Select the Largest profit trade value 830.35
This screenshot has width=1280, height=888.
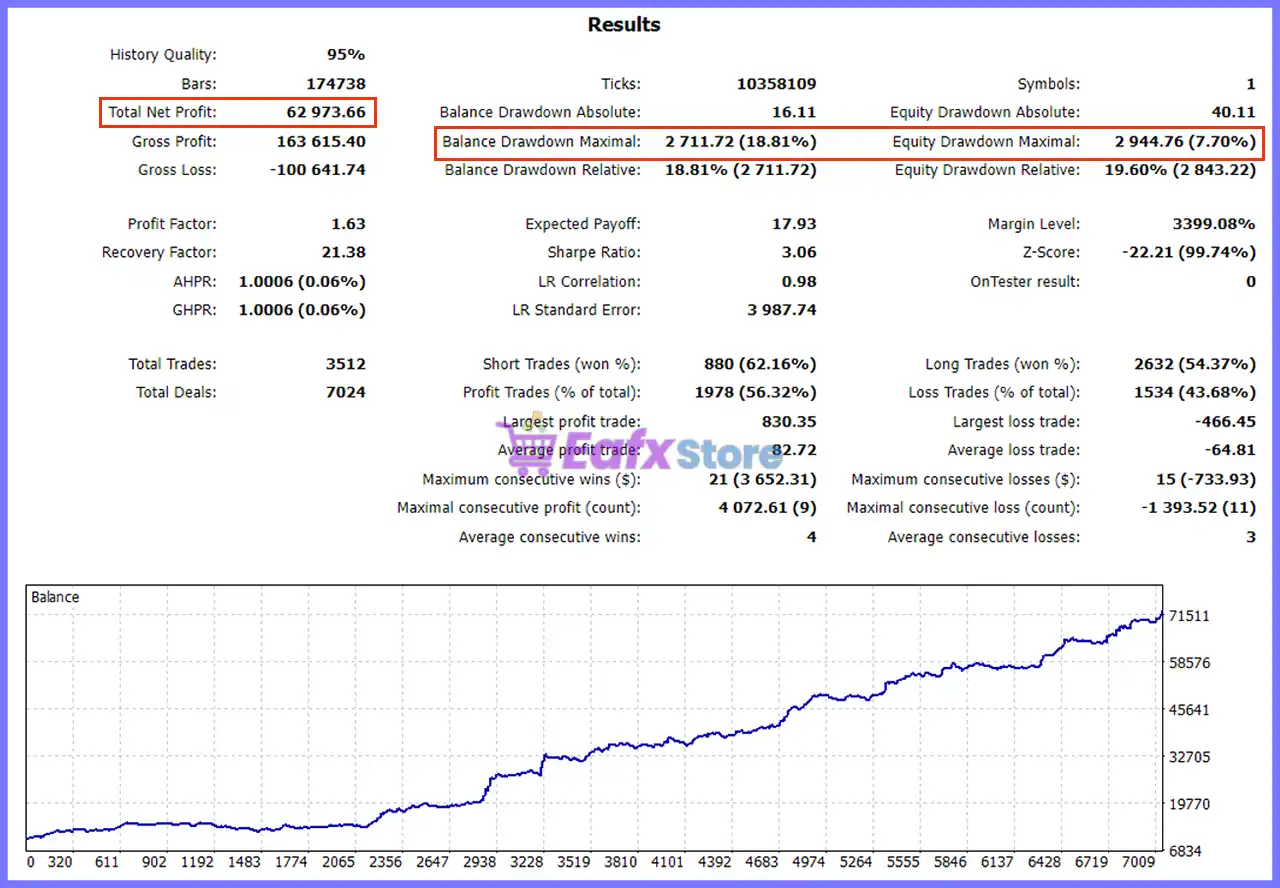[x=790, y=421]
